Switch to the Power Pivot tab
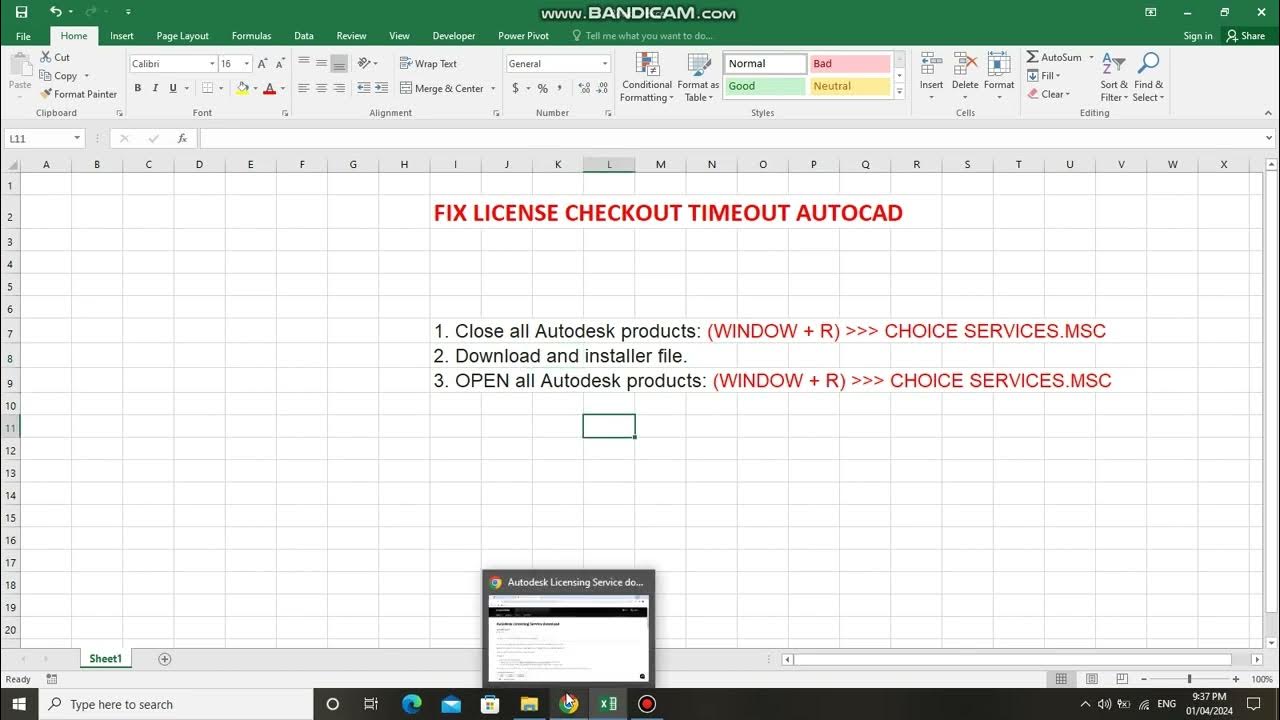Screen dimensions: 1280x720 (524, 36)
